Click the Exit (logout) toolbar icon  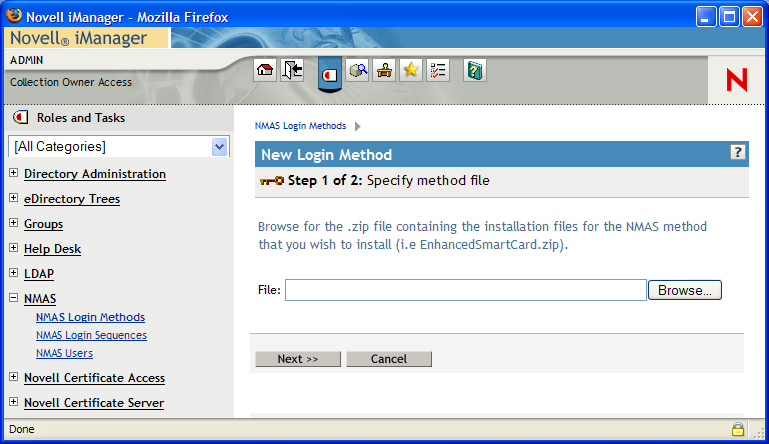[x=292, y=70]
